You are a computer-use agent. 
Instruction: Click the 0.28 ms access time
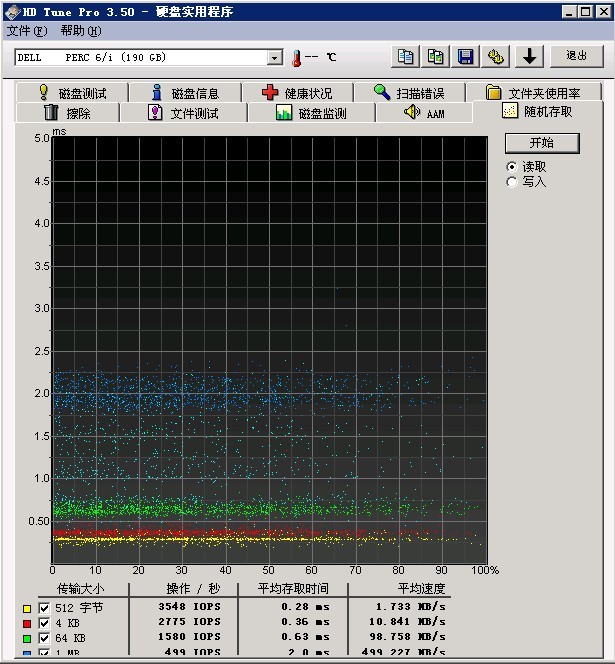[x=305, y=607]
